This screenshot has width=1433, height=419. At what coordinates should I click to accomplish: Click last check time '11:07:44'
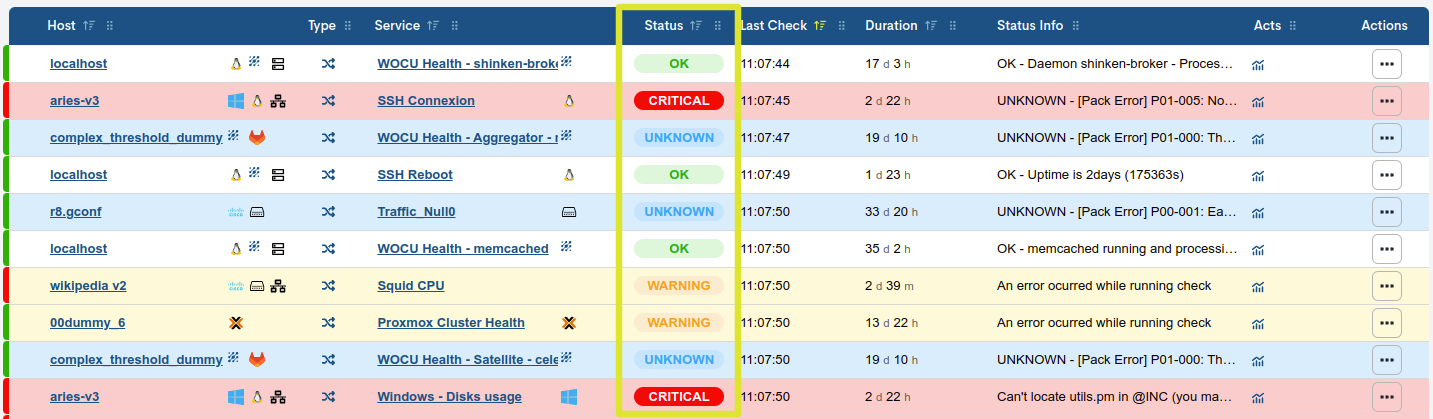(x=765, y=63)
